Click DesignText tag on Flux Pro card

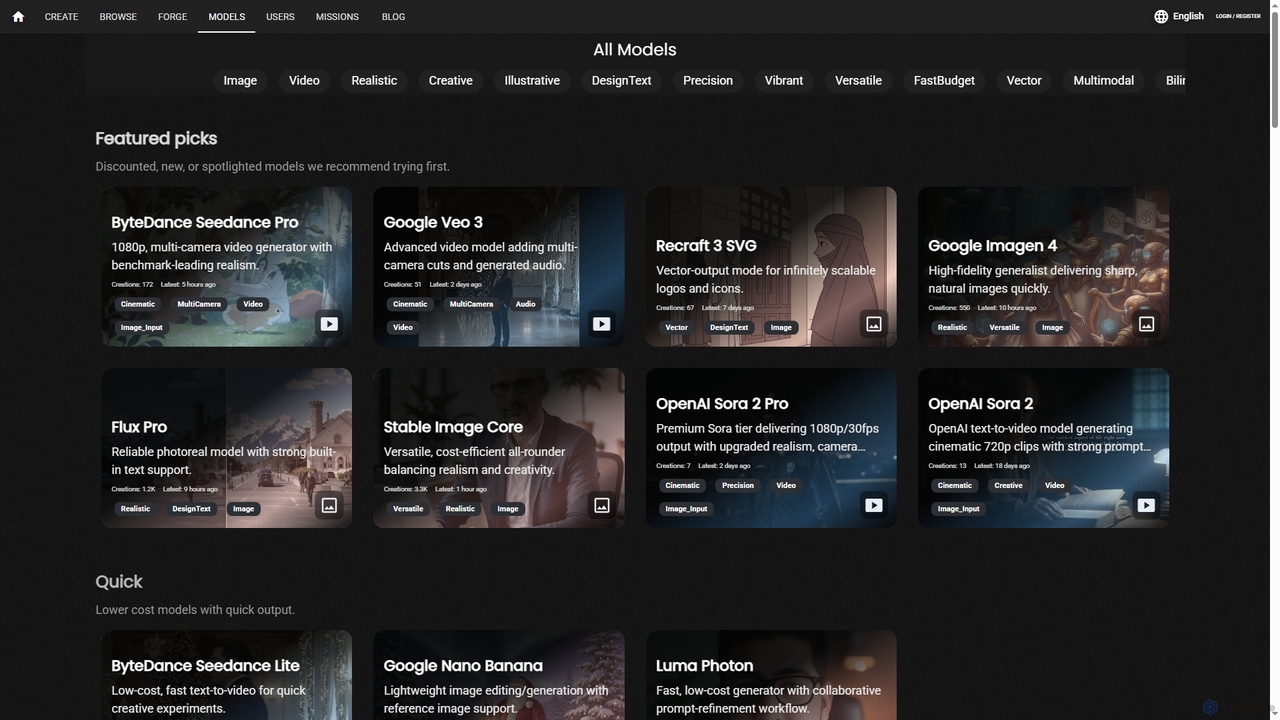191,509
